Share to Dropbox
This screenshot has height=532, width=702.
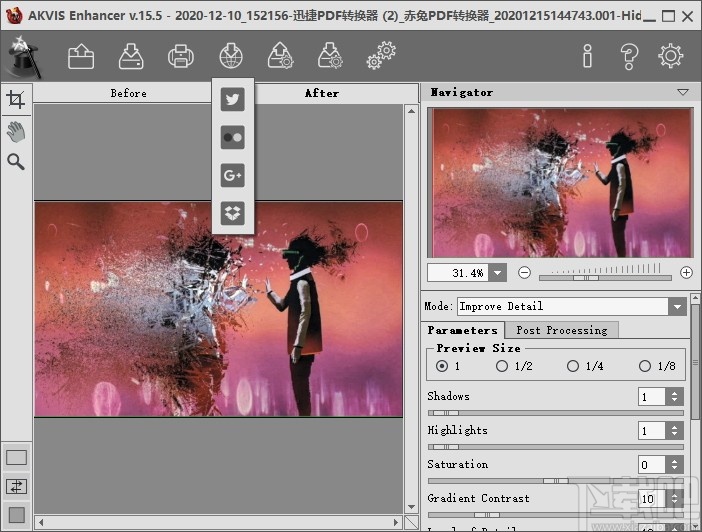233,213
